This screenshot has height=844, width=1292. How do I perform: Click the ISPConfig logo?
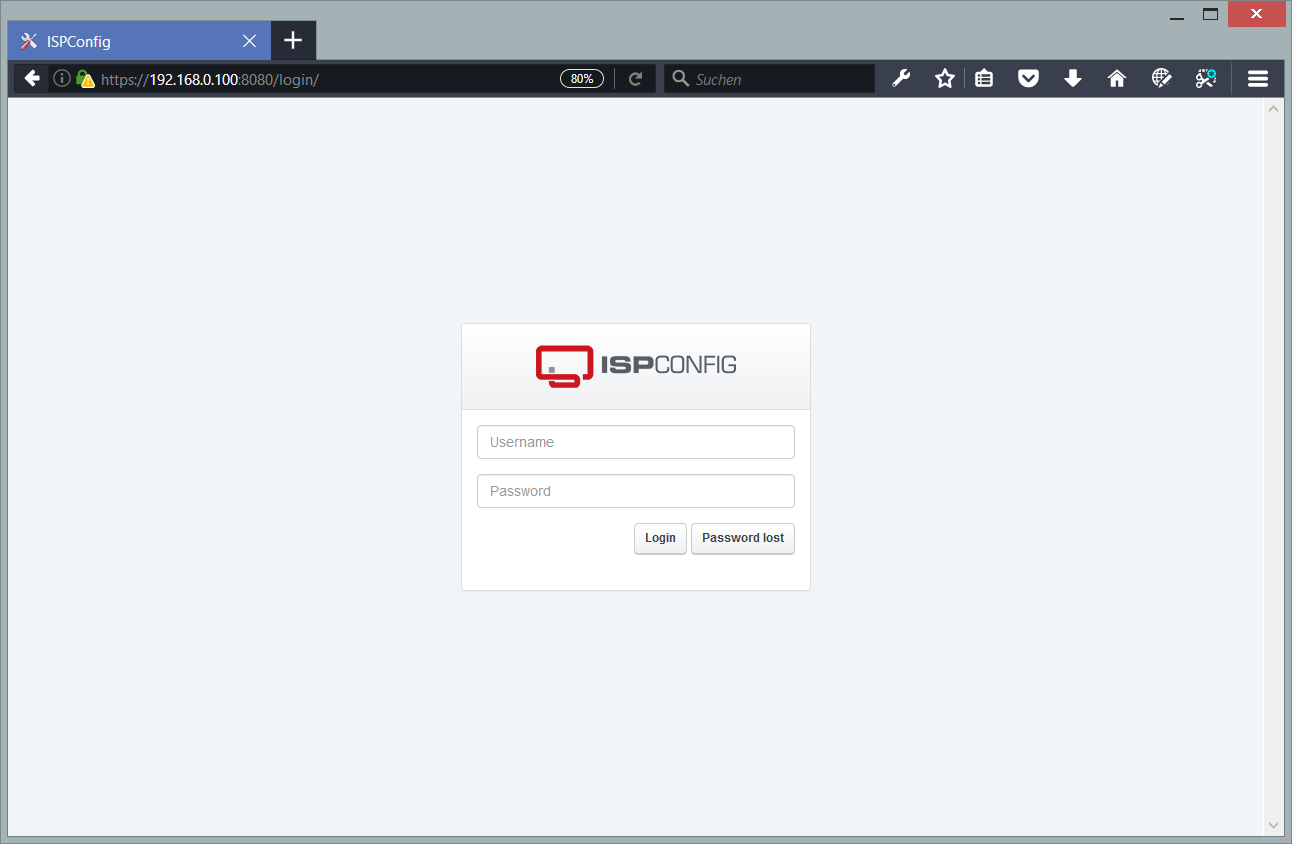(636, 366)
